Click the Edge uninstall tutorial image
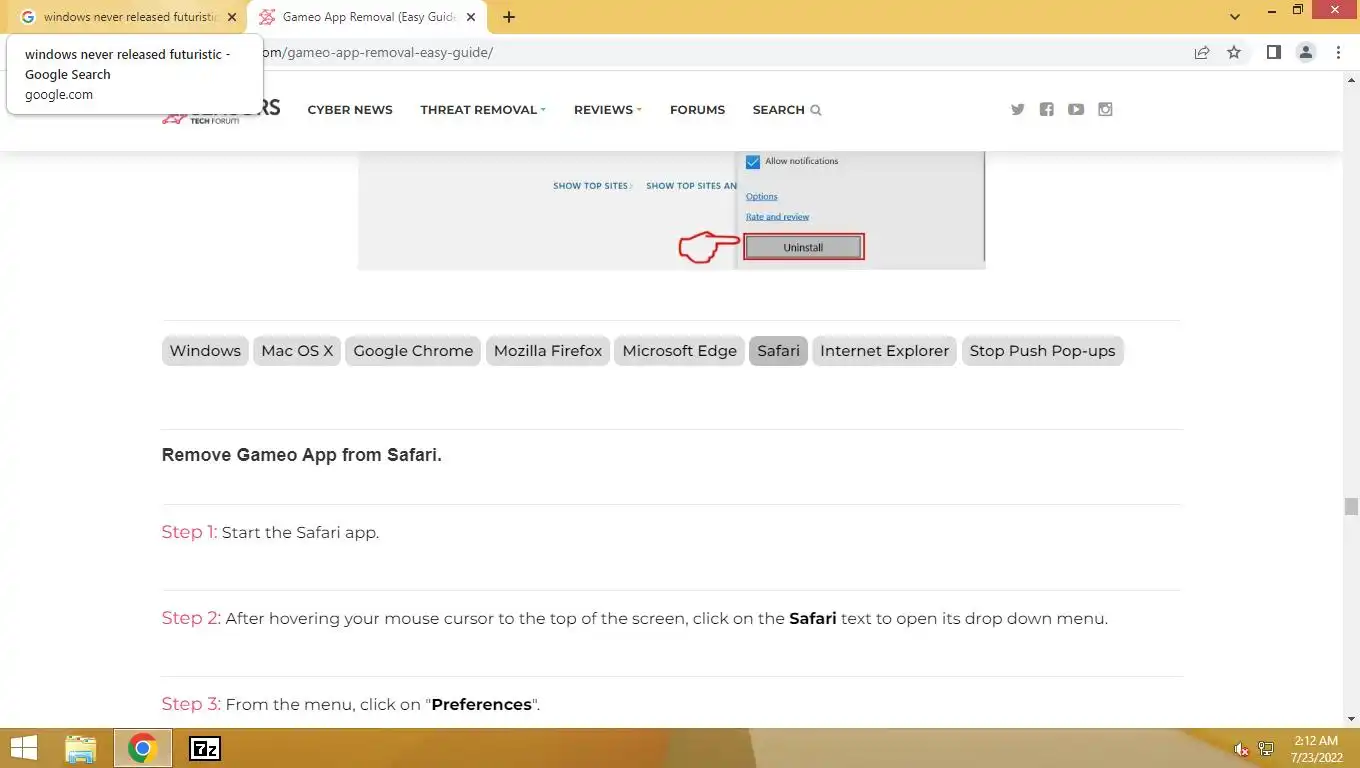Viewport: 1360px width, 768px height. point(671,210)
